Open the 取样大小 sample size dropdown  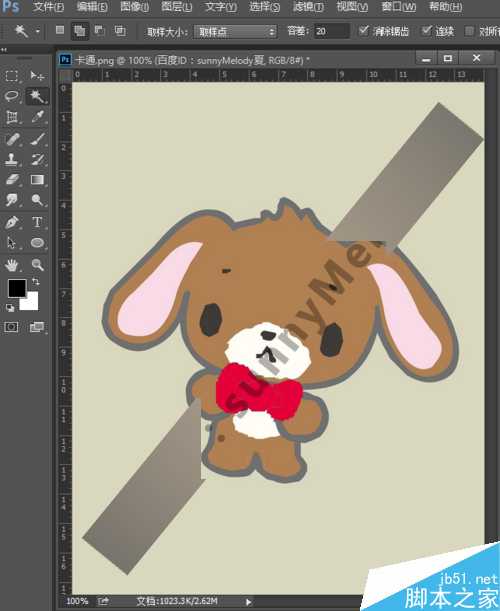click(235, 31)
